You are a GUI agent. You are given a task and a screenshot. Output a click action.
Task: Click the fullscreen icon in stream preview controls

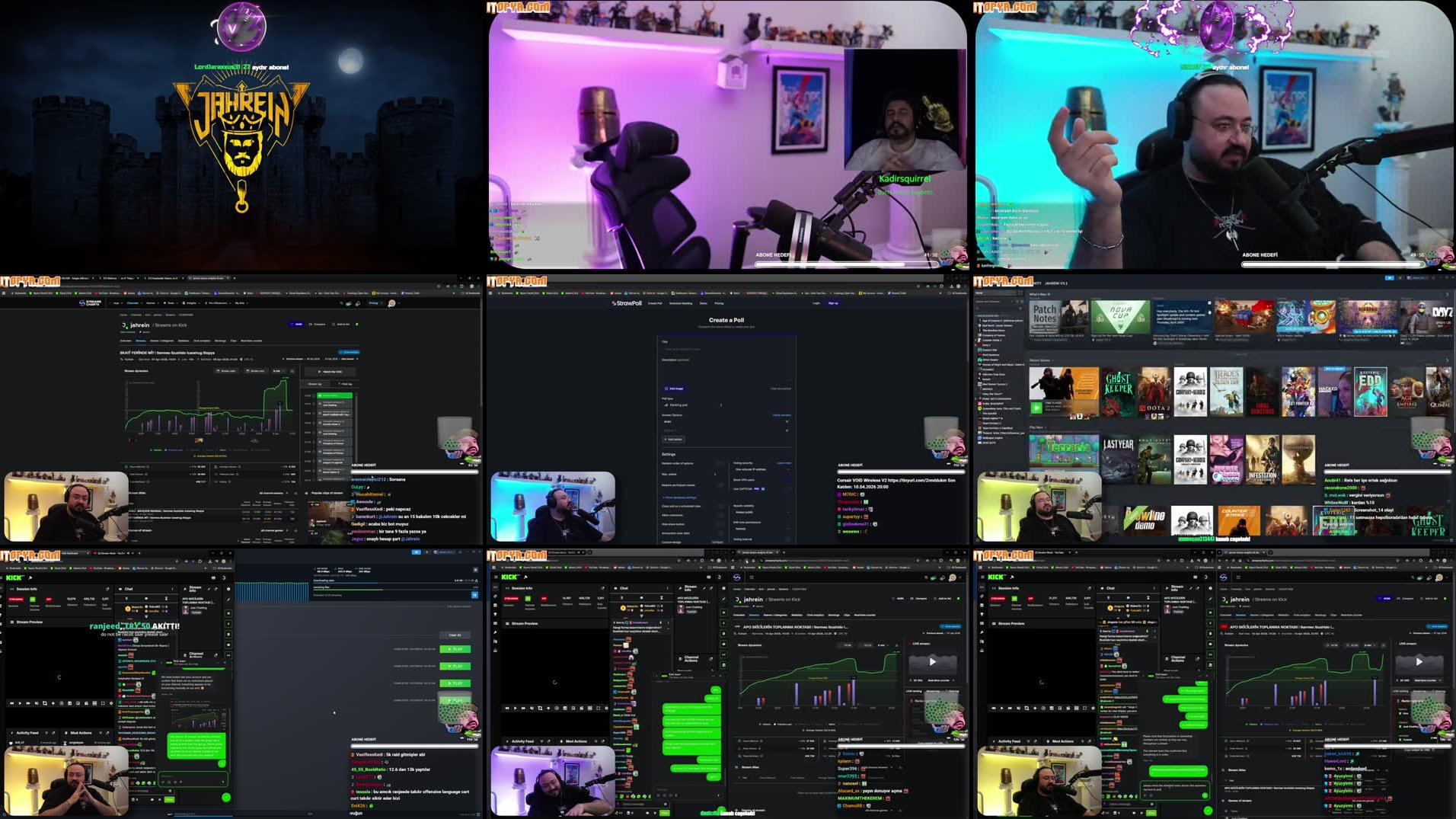point(104,703)
